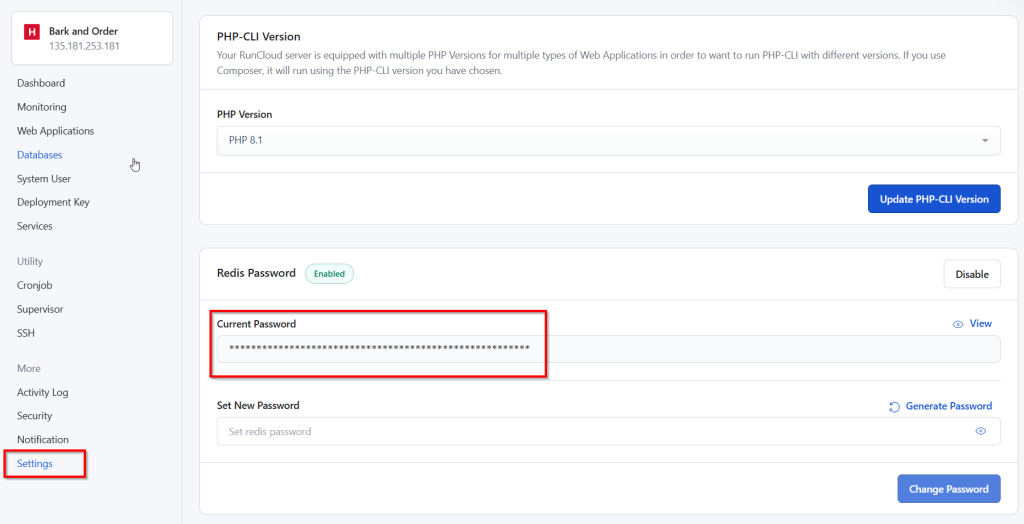Screen dimensions: 1024x524
Task: Select Databases in the sidebar
Action: (40, 155)
